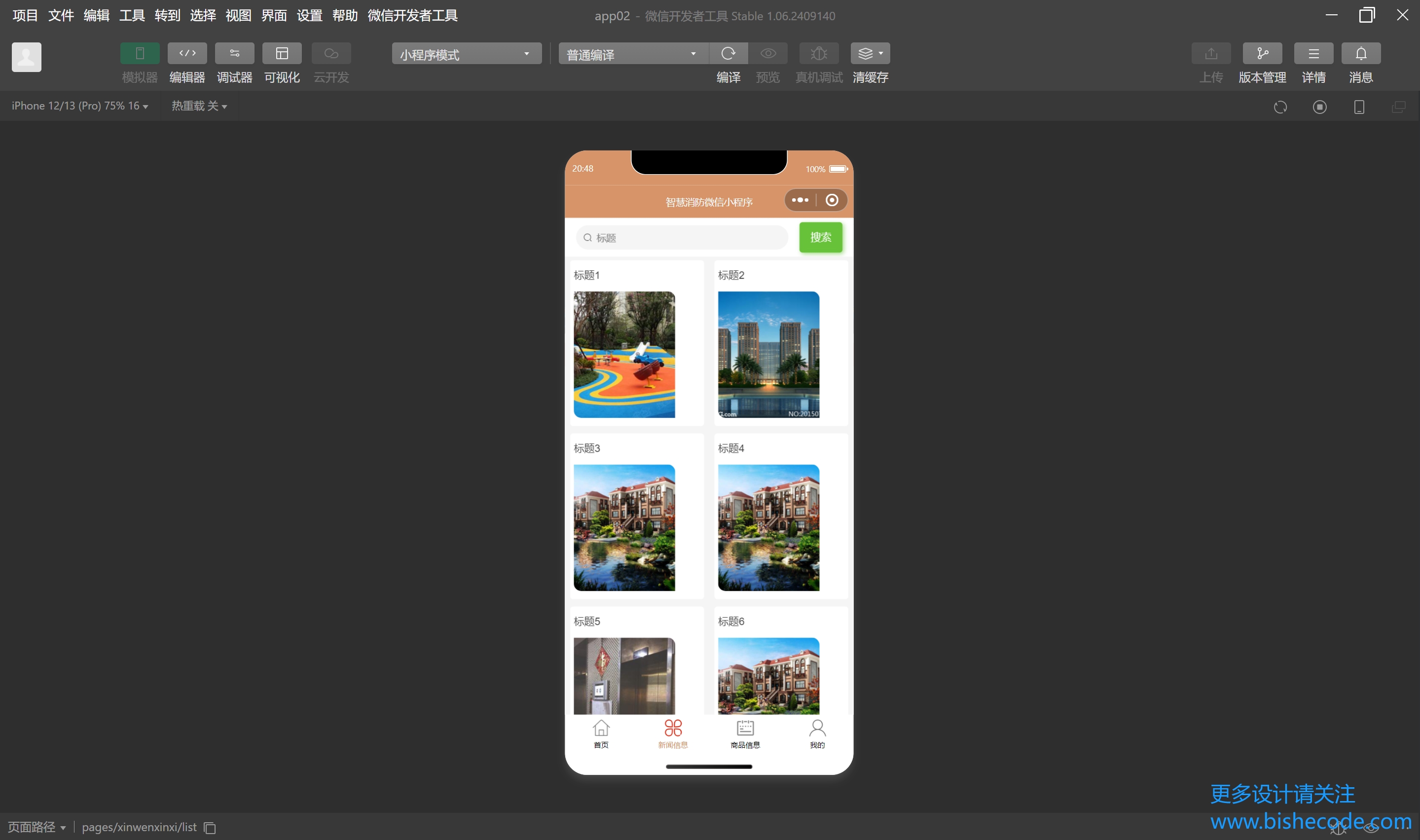1420x840 pixels.
Task: Toggle the editor panel button
Action: (187, 53)
